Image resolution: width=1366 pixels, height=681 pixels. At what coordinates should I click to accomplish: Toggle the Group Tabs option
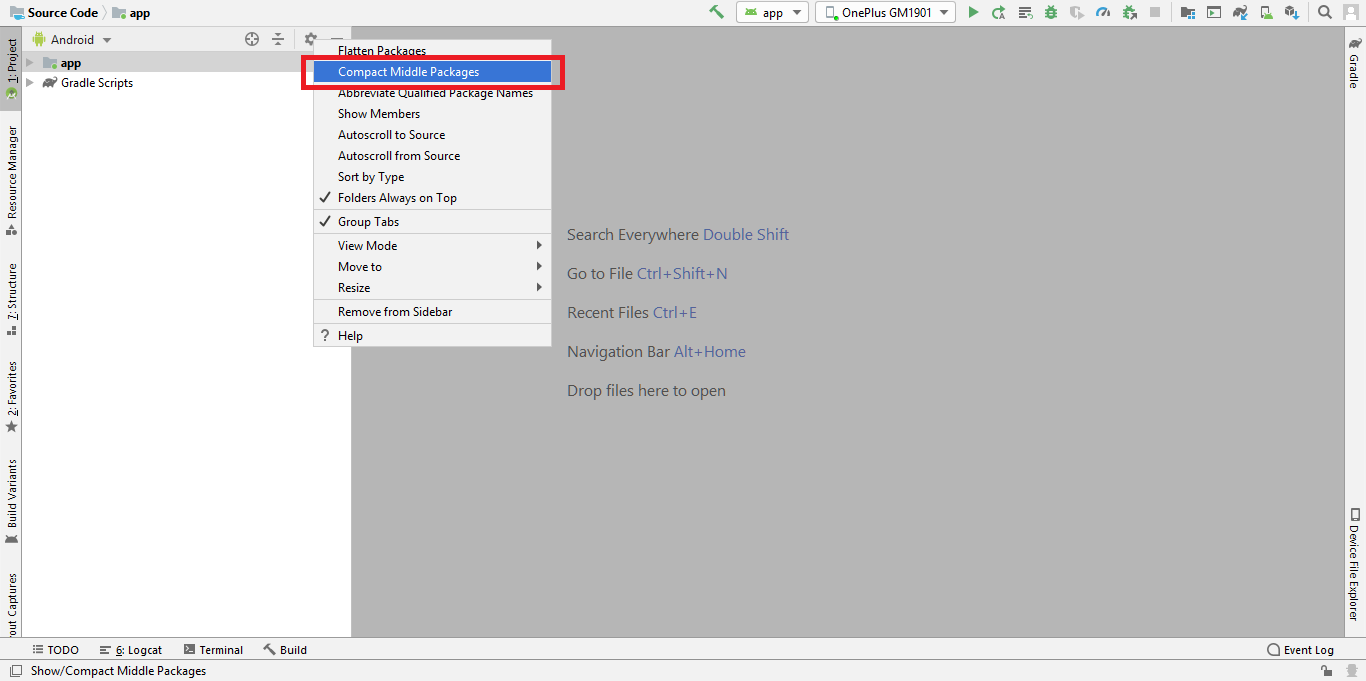click(x=368, y=222)
